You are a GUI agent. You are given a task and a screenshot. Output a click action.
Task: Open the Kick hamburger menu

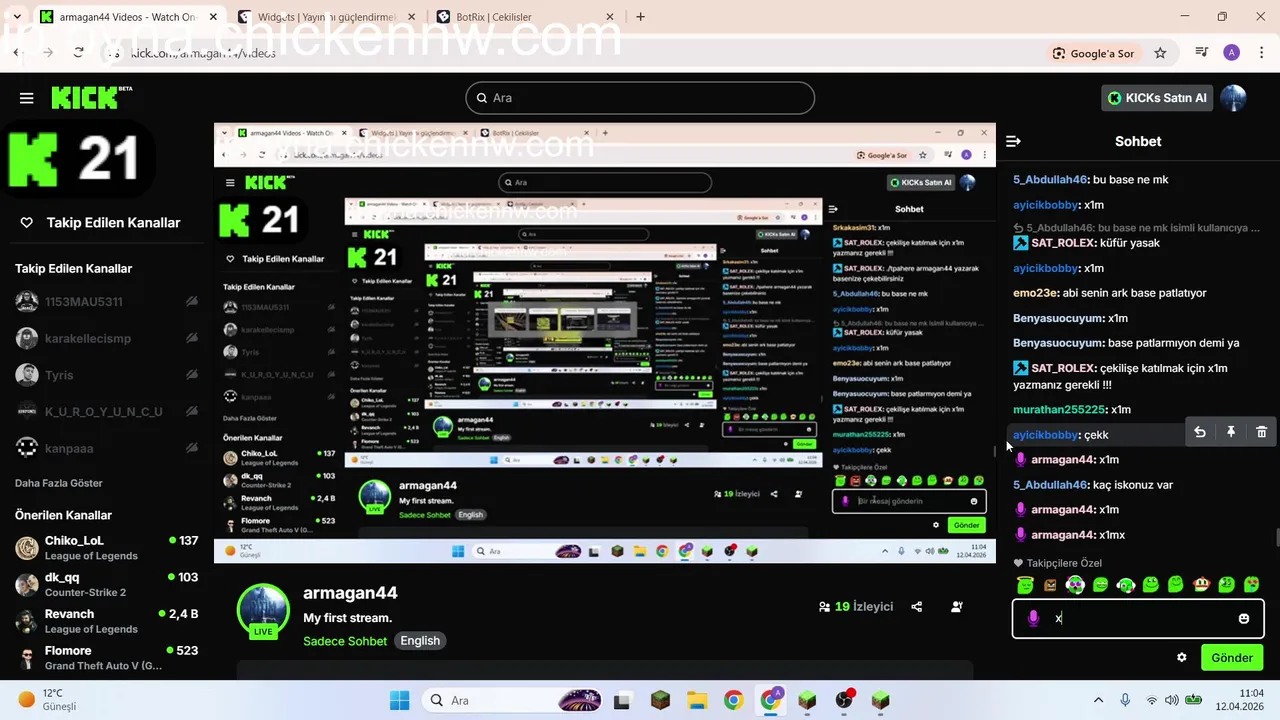(26, 98)
